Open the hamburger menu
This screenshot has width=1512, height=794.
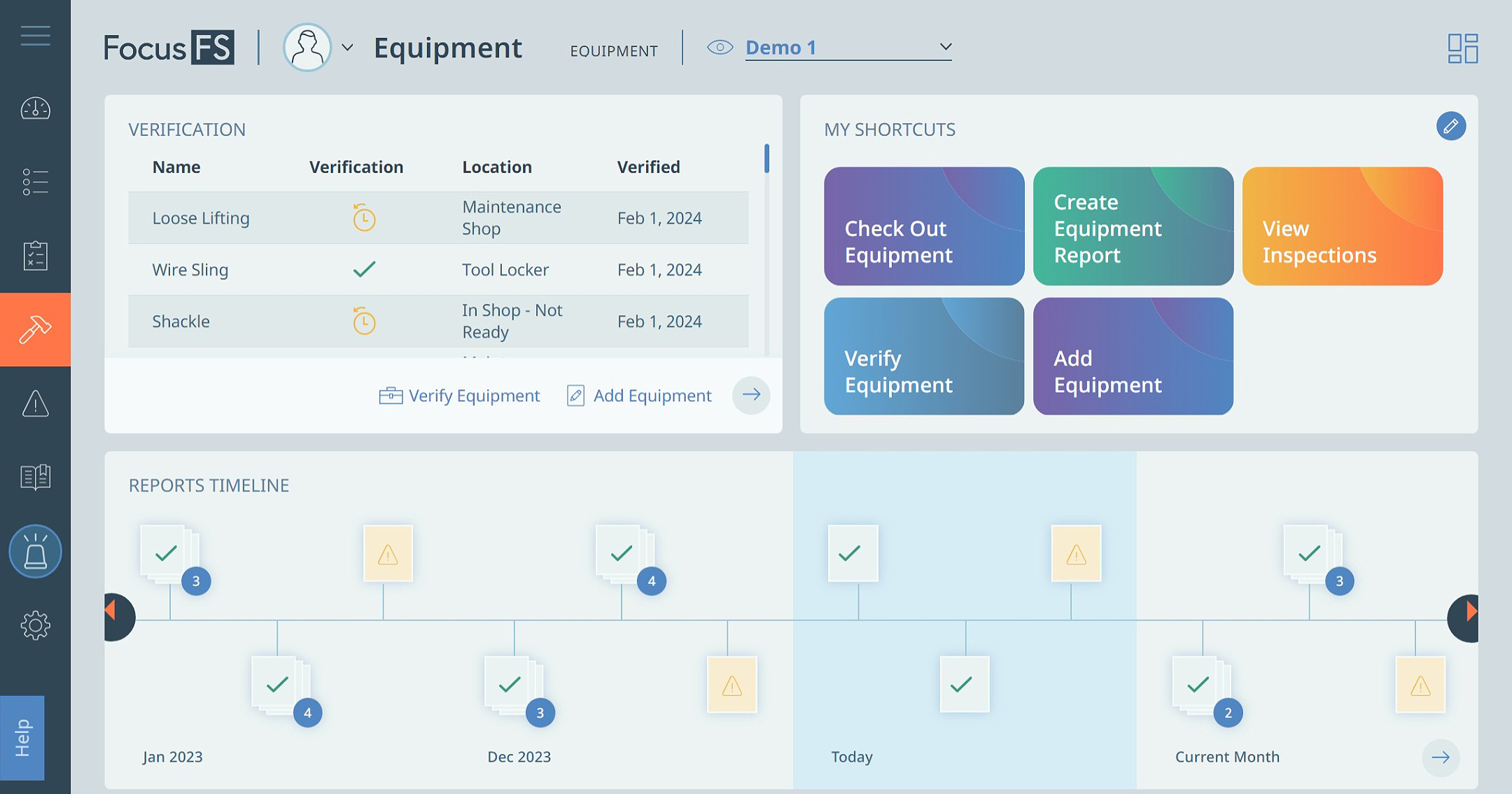[35, 36]
